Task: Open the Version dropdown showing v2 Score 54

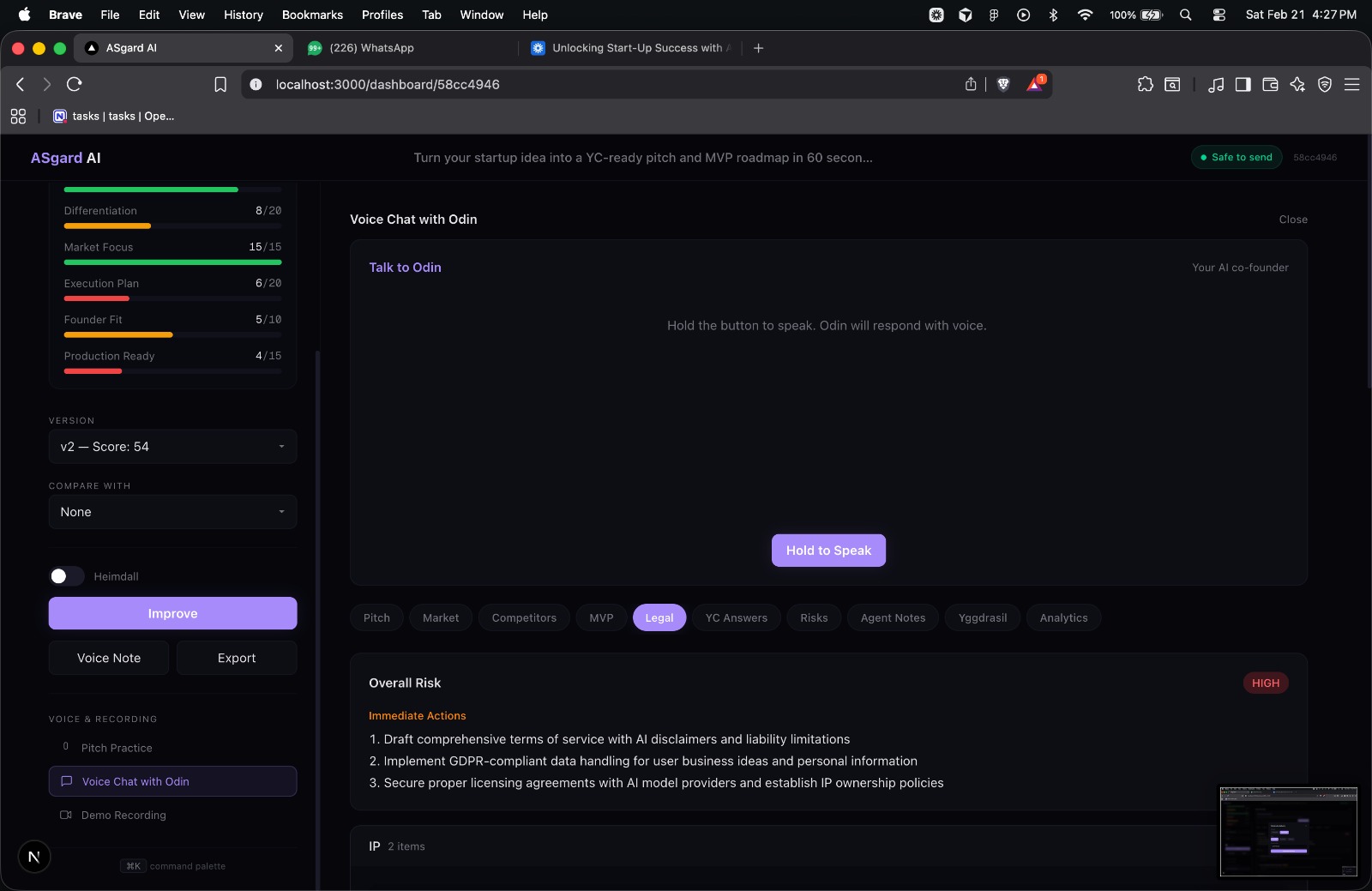Action: click(x=172, y=447)
